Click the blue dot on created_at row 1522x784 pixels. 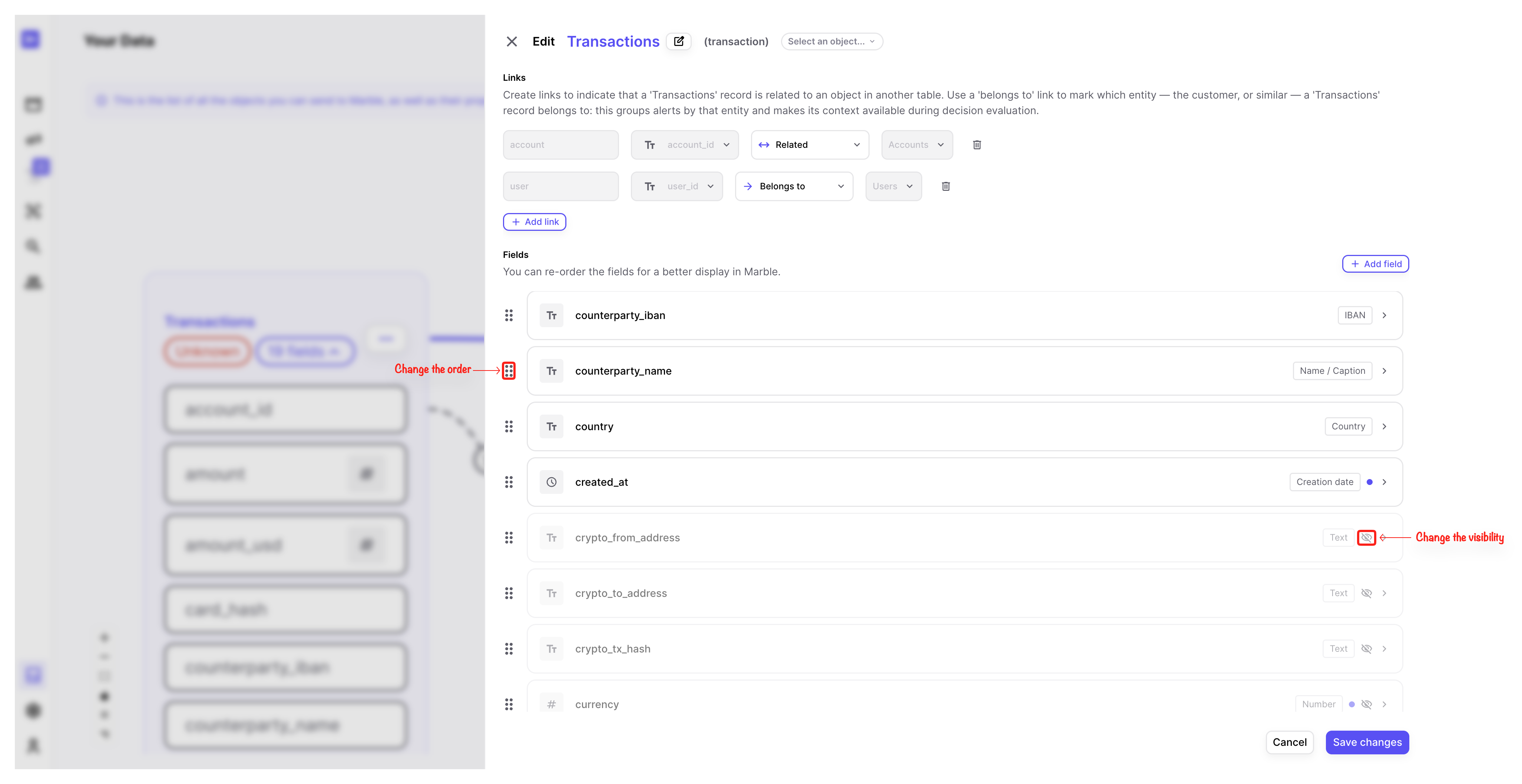[x=1370, y=482]
